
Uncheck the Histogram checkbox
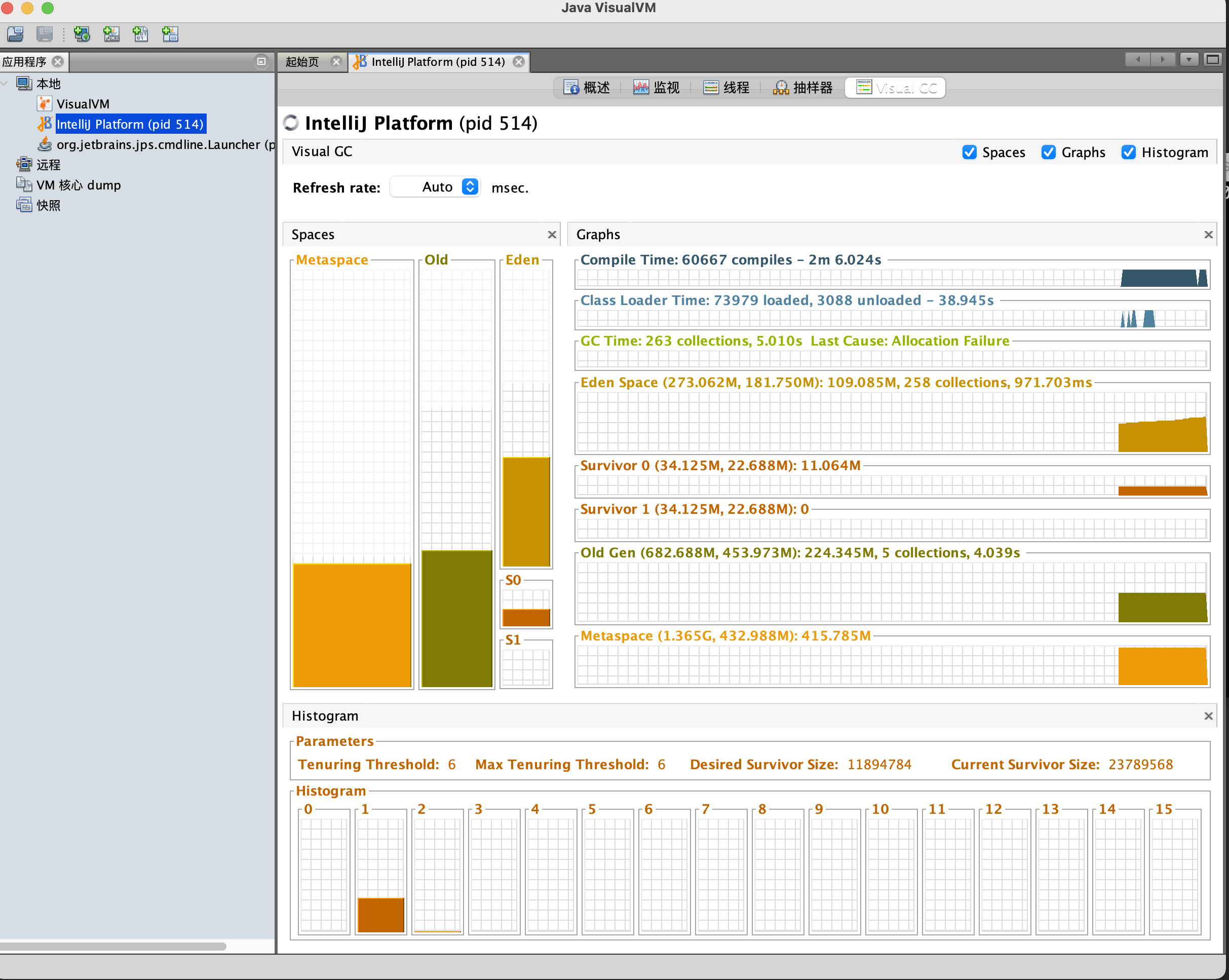click(x=1128, y=152)
